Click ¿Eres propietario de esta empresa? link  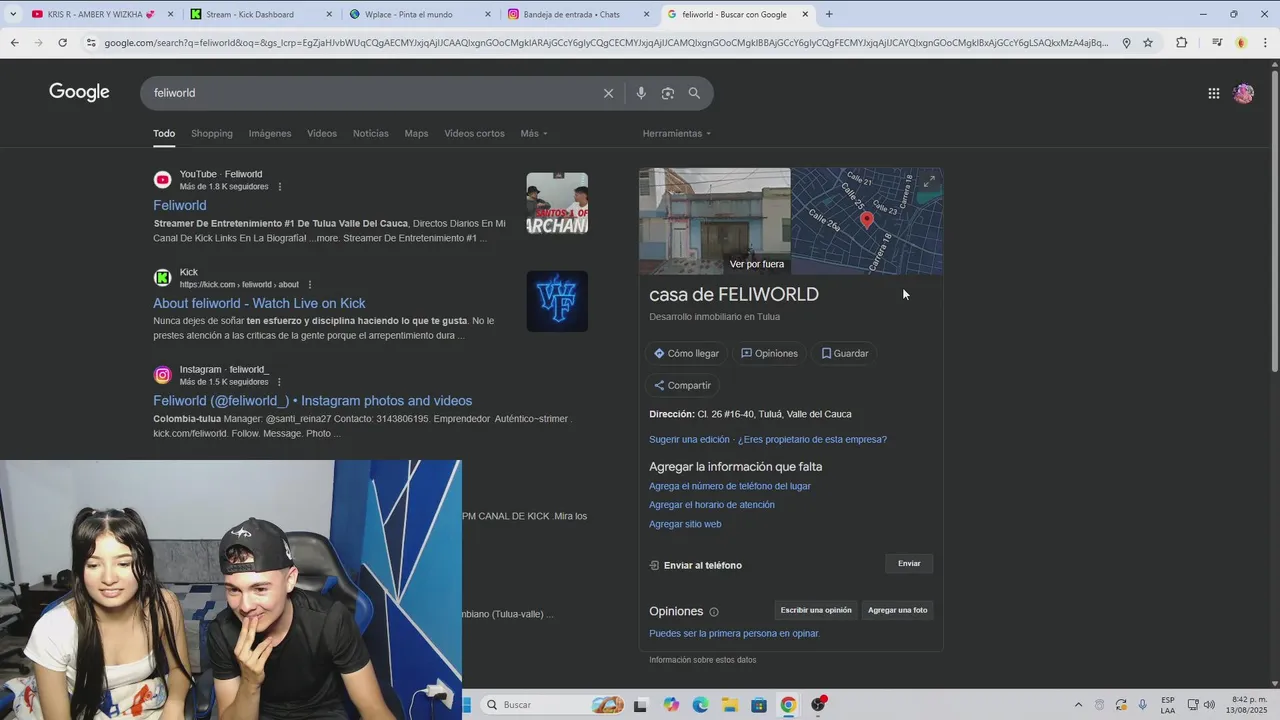click(812, 439)
